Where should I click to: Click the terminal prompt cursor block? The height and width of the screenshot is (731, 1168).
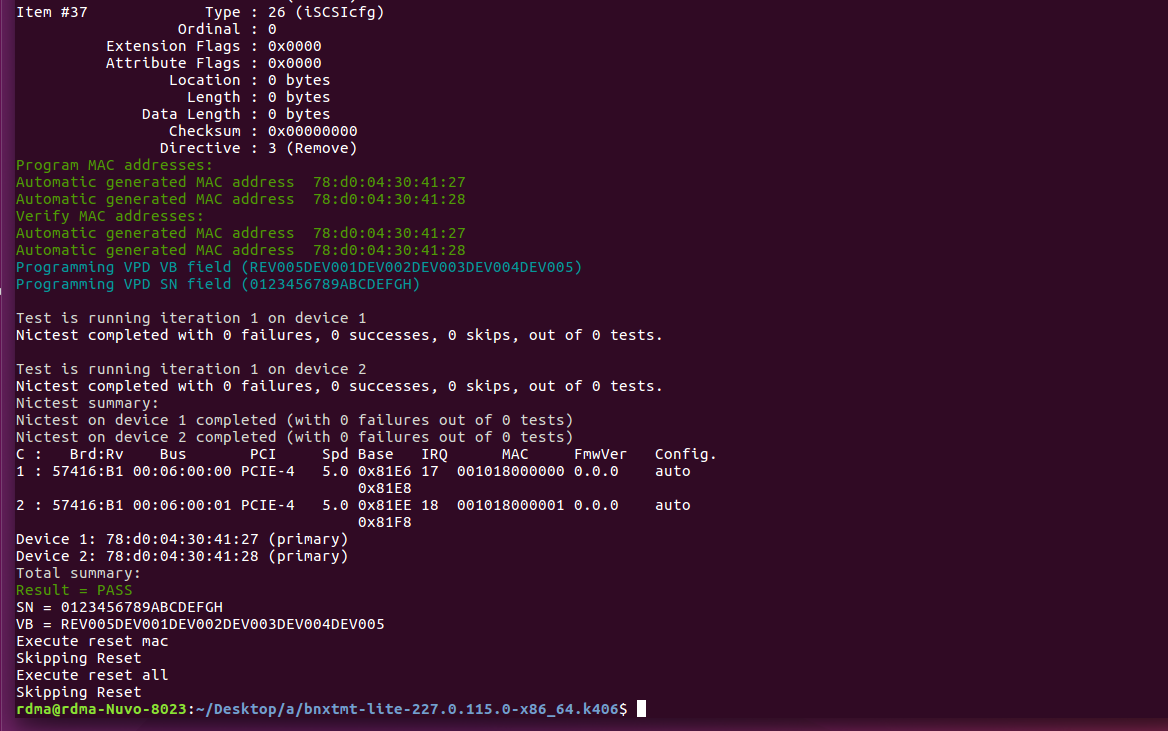(x=641, y=709)
